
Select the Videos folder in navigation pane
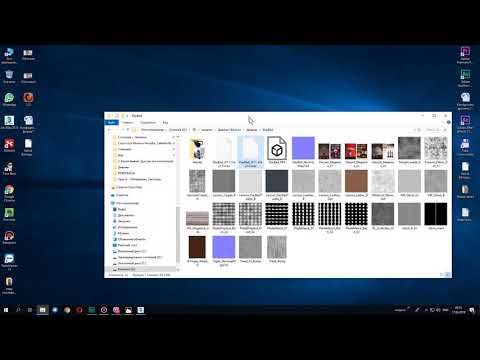pos(122,209)
